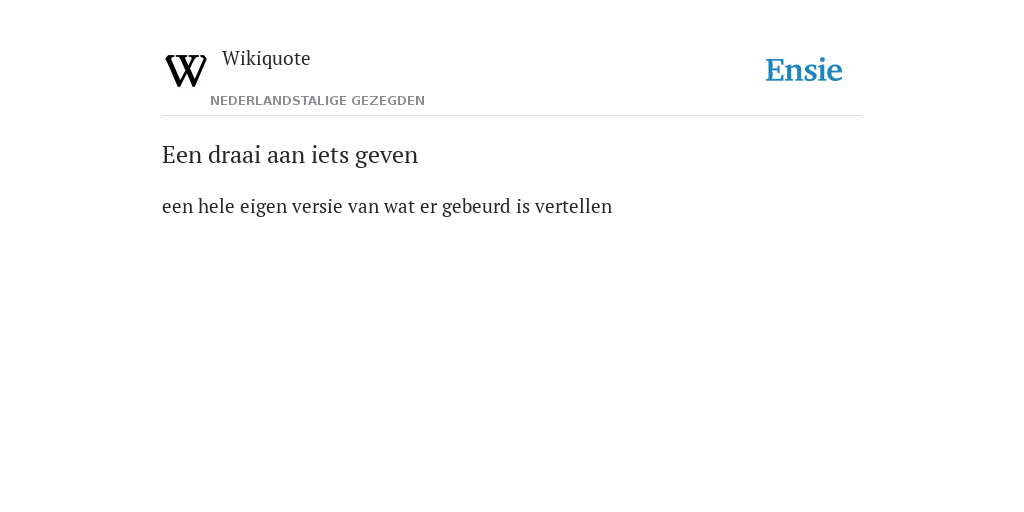Click the first word Een of the heading
This screenshot has width=1024, height=512.
182,155
